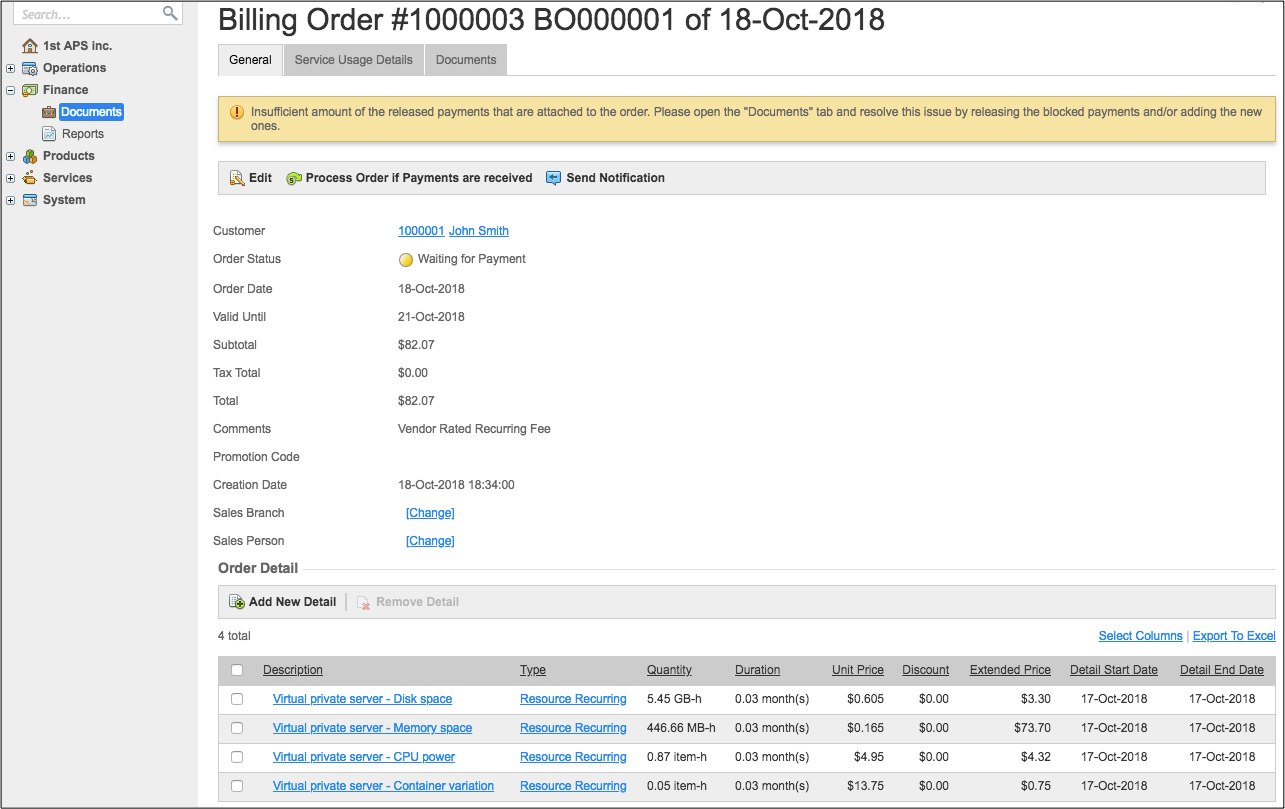Click the search magnifier icon

170,13
